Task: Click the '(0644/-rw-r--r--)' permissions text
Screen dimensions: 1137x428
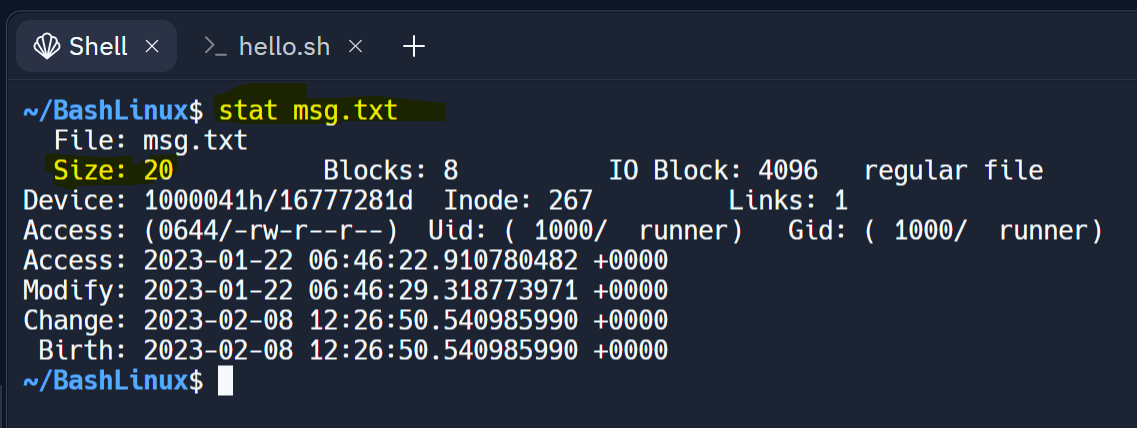Action: click(x=270, y=231)
